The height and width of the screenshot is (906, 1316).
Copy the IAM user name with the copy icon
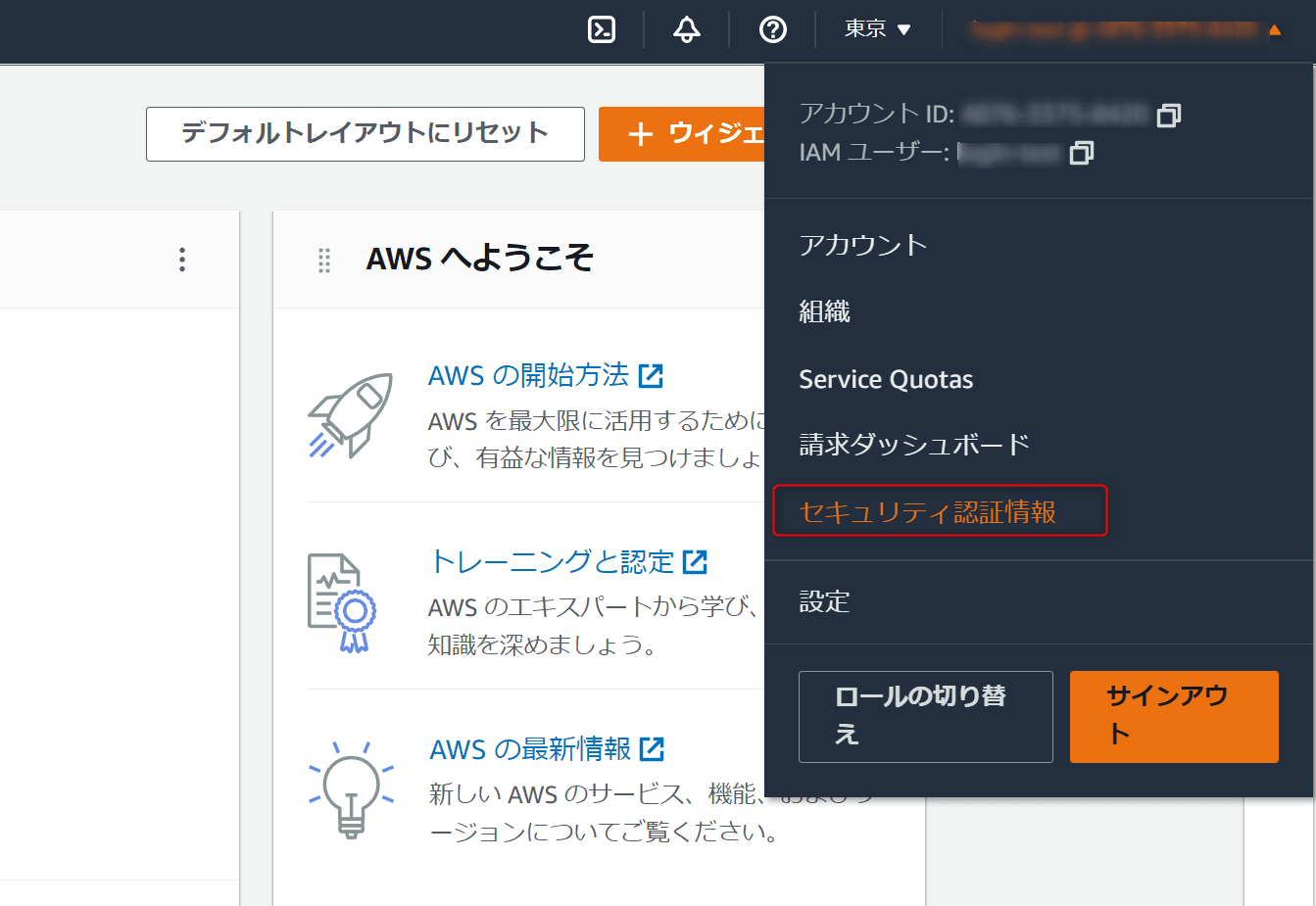[x=1082, y=153]
